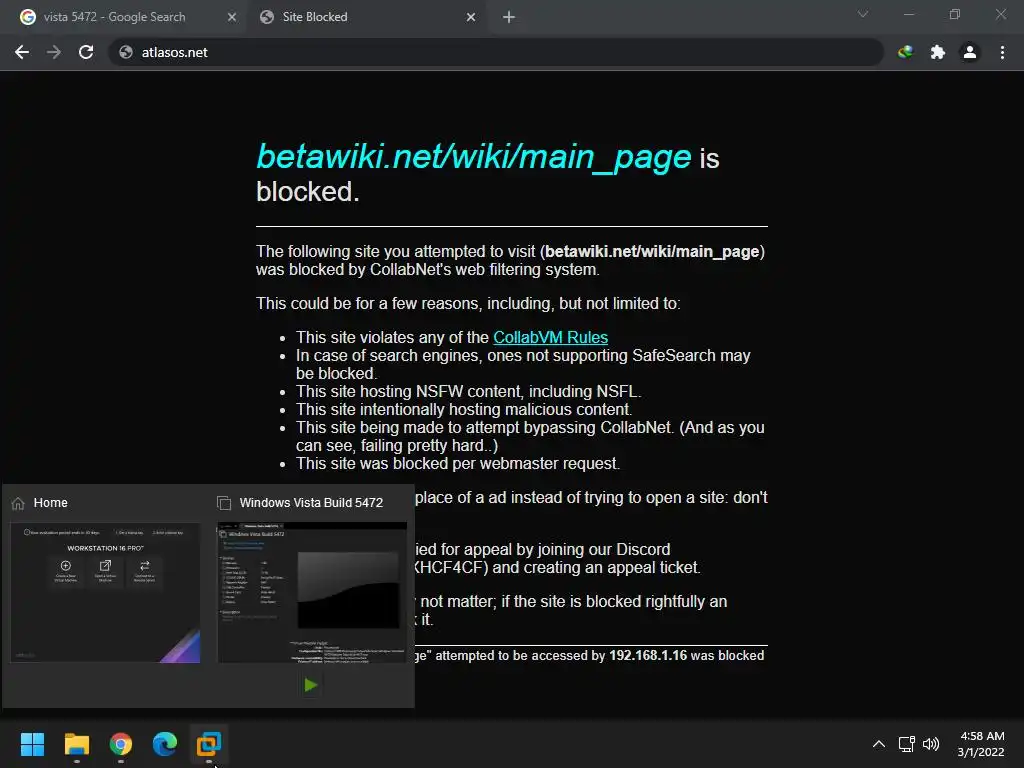Close the Site Blocked tab

471,17
